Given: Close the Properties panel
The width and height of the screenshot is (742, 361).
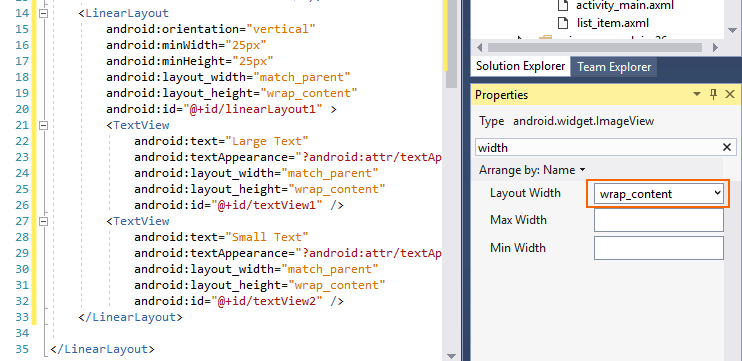Looking at the screenshot, I should click(x=730, y=94).
